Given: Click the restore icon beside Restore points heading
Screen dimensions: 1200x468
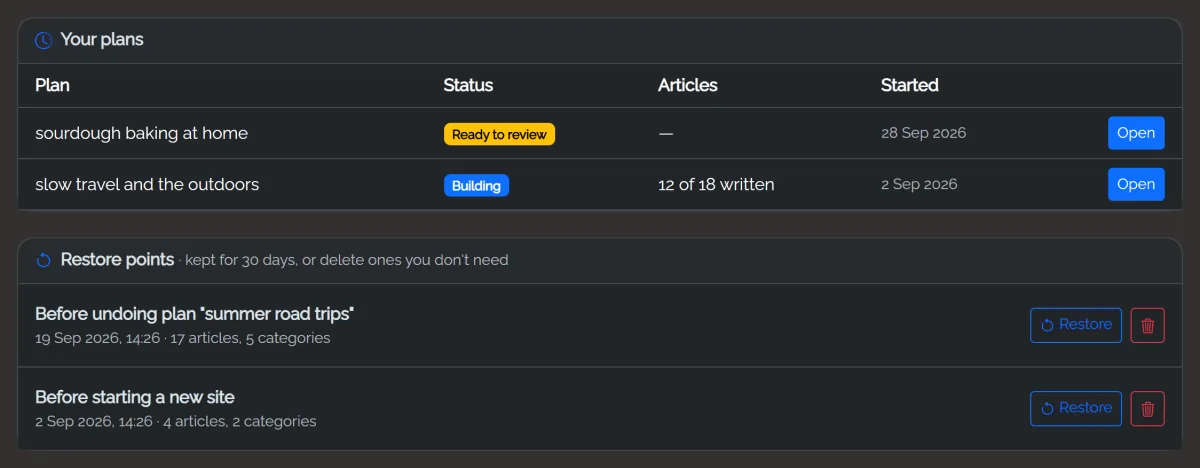Looking at the screenshot, I should pos(44,261).
